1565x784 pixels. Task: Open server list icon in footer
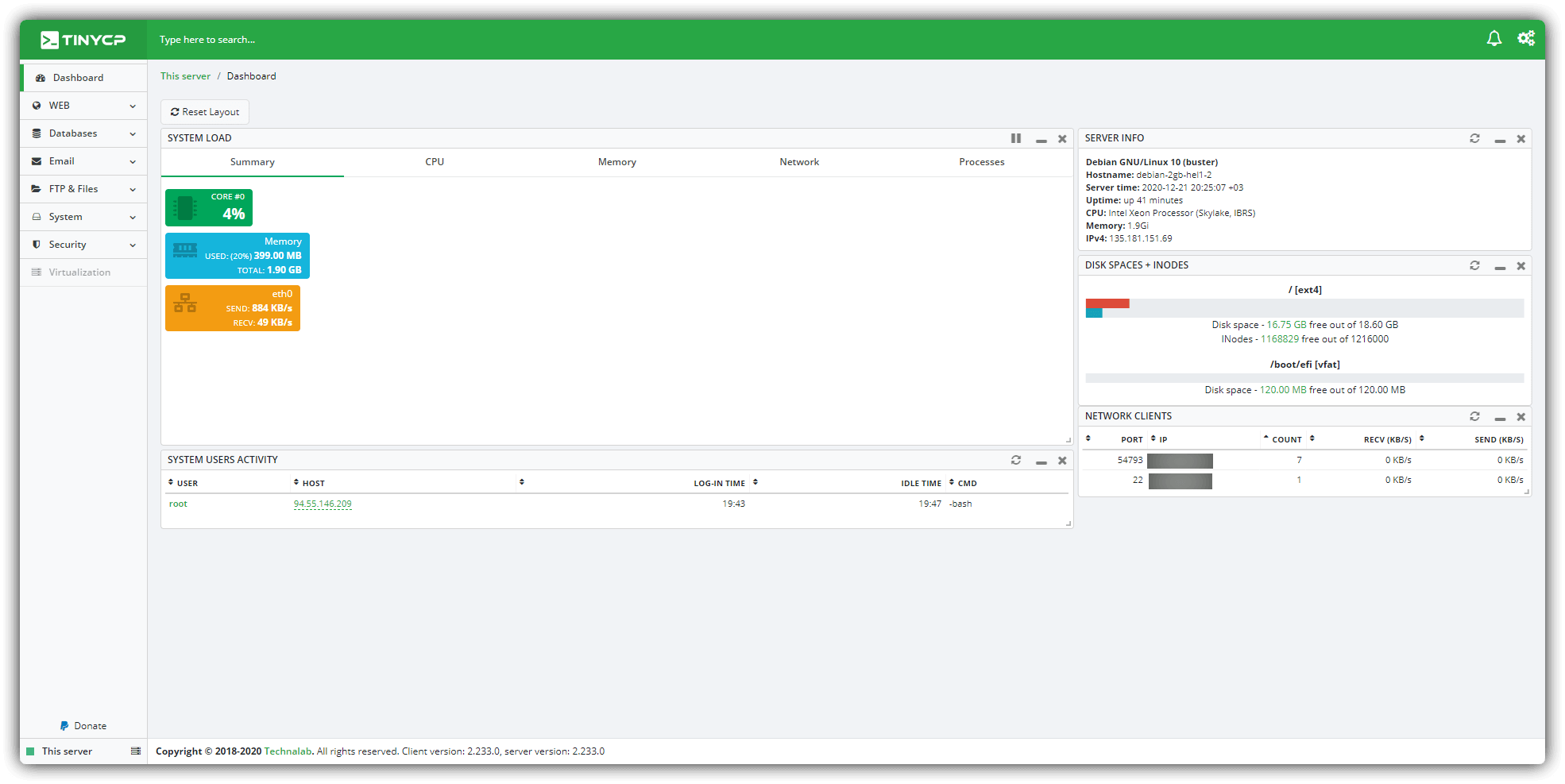pyautogui.click(x=136, y=751)
